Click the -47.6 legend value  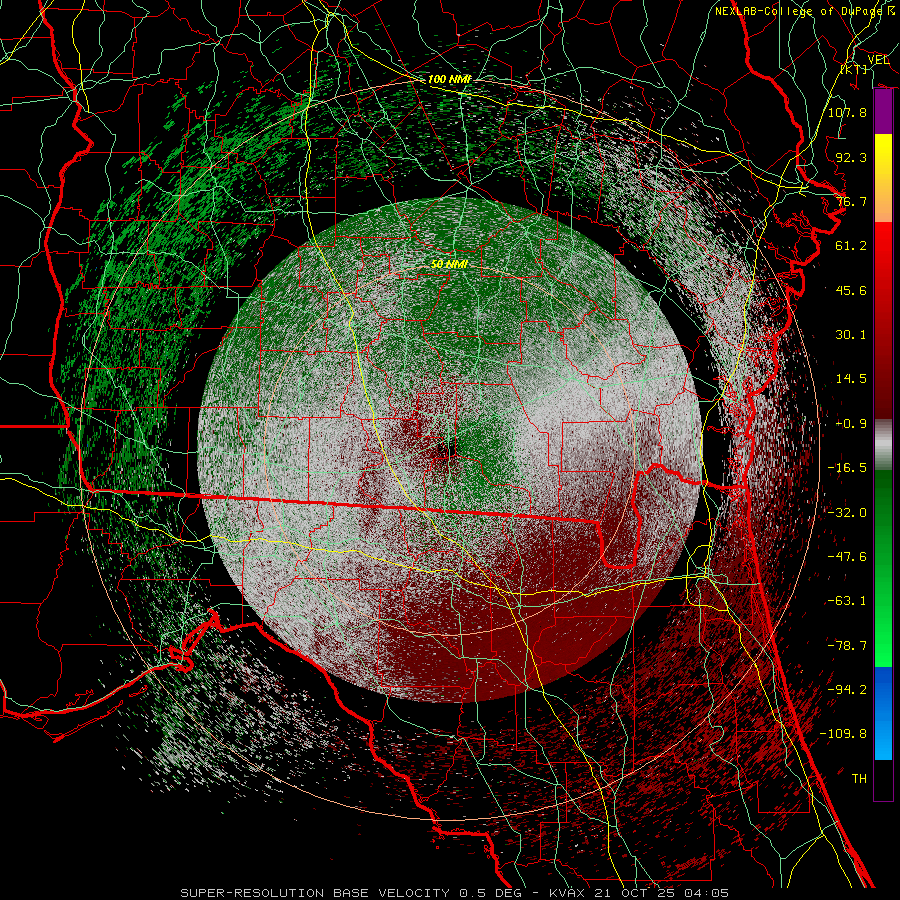click(847, 557)
